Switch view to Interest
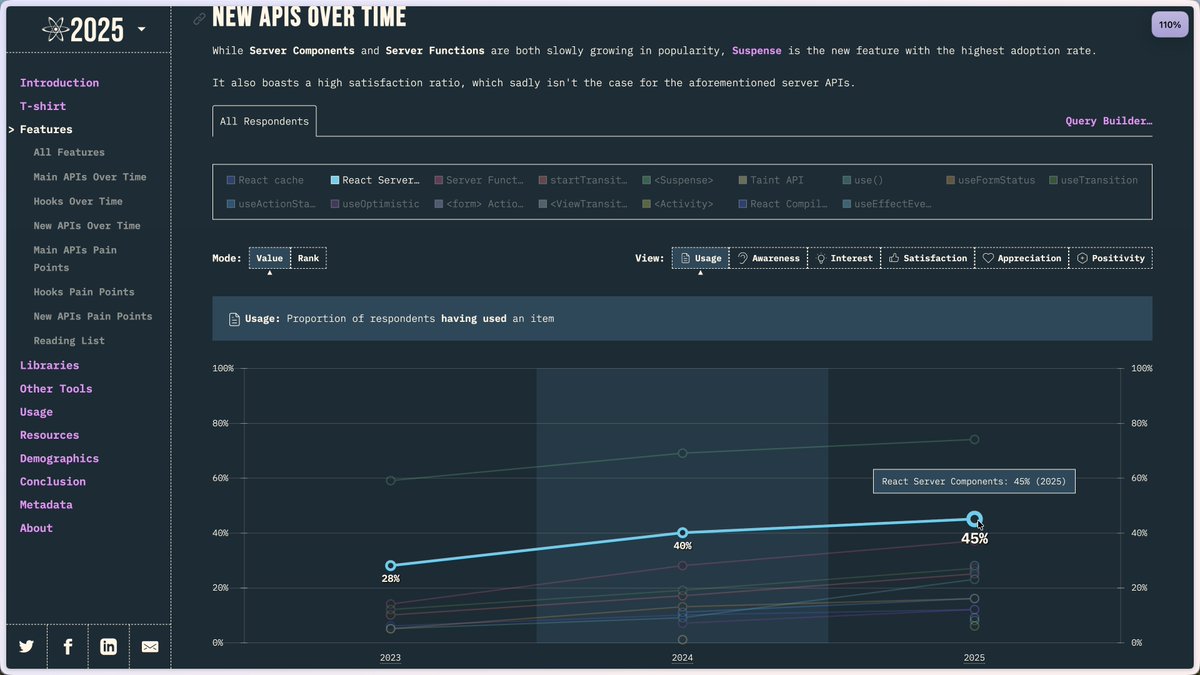Viewport: 1200px width, 675px height. pyautogui.click(x=844, y=258)
